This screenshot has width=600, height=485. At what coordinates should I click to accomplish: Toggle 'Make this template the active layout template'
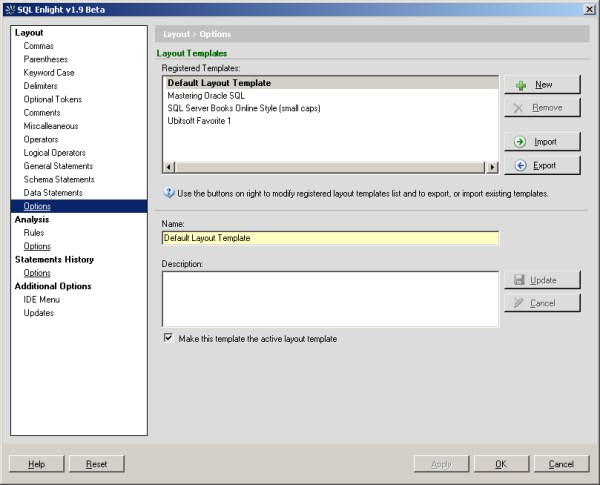(168, 338)
